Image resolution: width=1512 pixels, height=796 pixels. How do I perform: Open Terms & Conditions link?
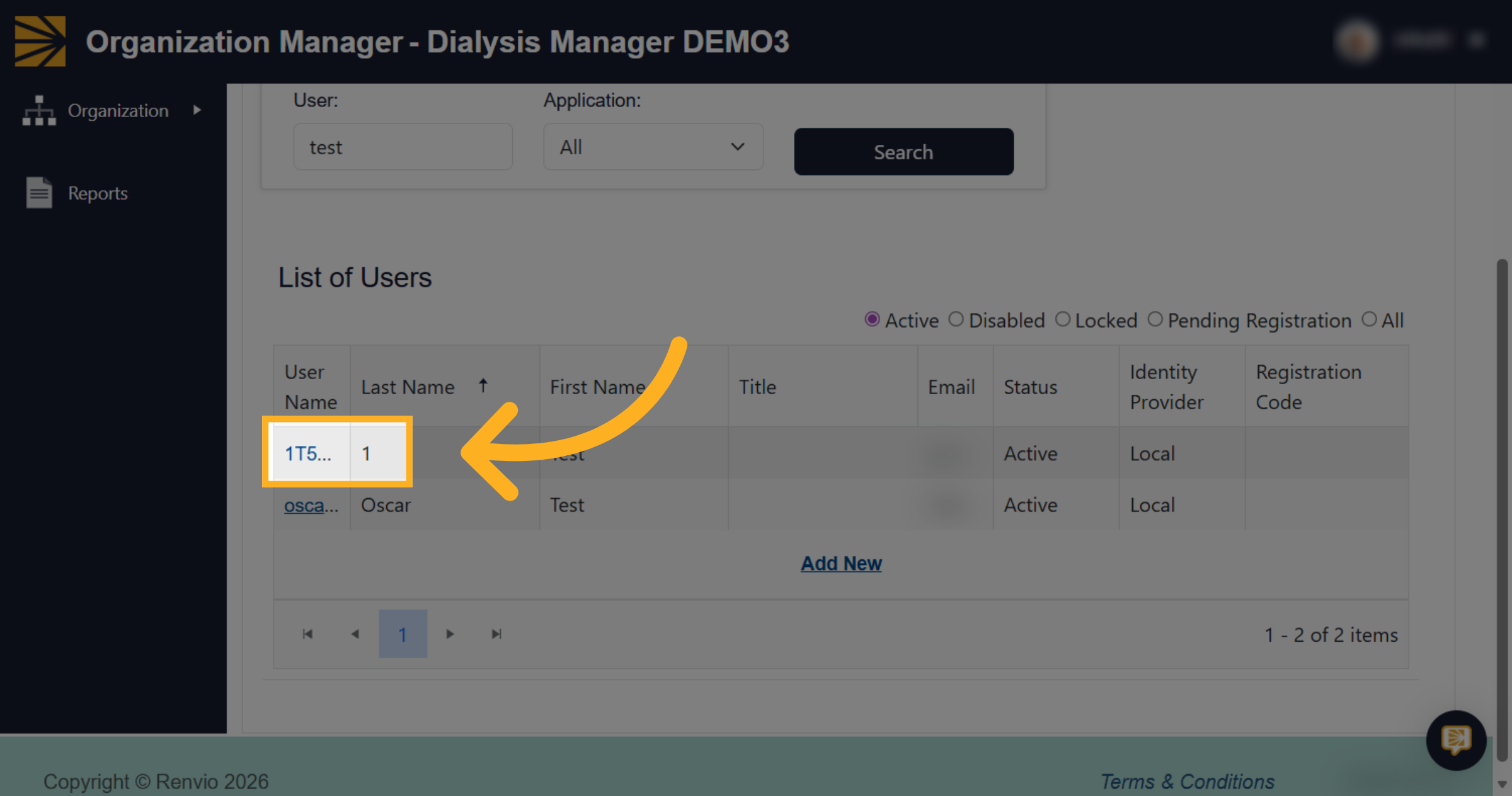[1188, 782]
